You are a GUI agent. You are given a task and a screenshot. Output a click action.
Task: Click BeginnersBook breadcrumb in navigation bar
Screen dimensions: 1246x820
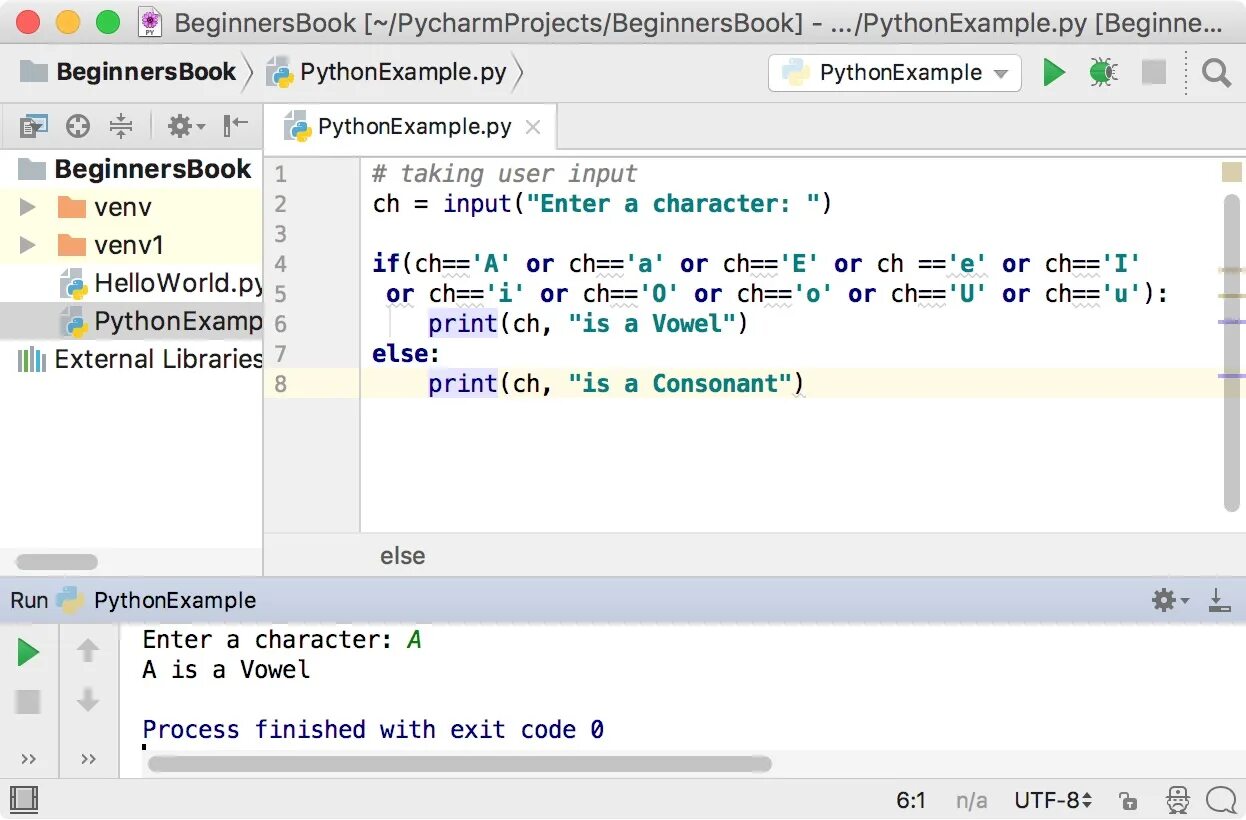(128, 72)
